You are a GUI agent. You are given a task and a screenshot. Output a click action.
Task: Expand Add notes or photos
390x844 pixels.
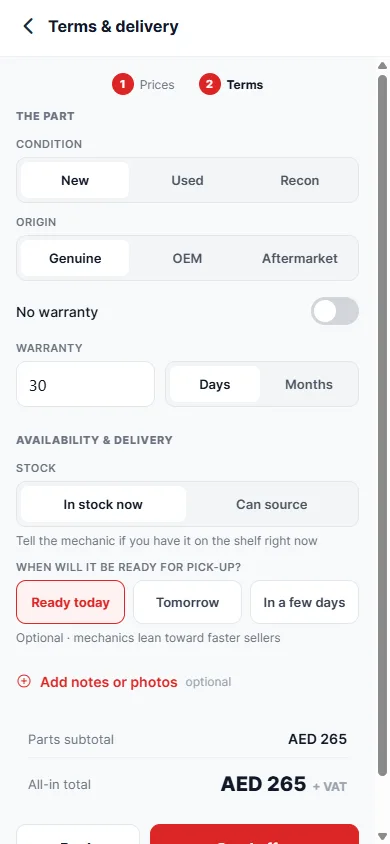(x=109, y=682)
